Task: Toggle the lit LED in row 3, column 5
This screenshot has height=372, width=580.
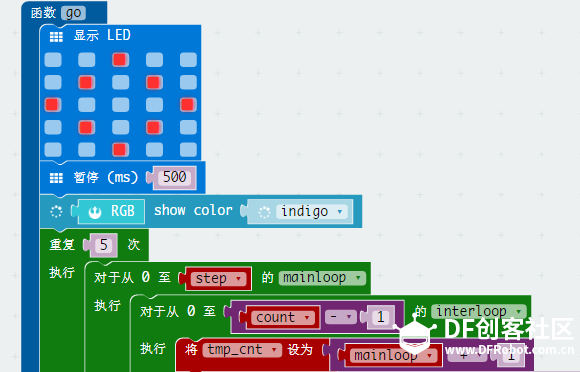Action: point(188,105)
